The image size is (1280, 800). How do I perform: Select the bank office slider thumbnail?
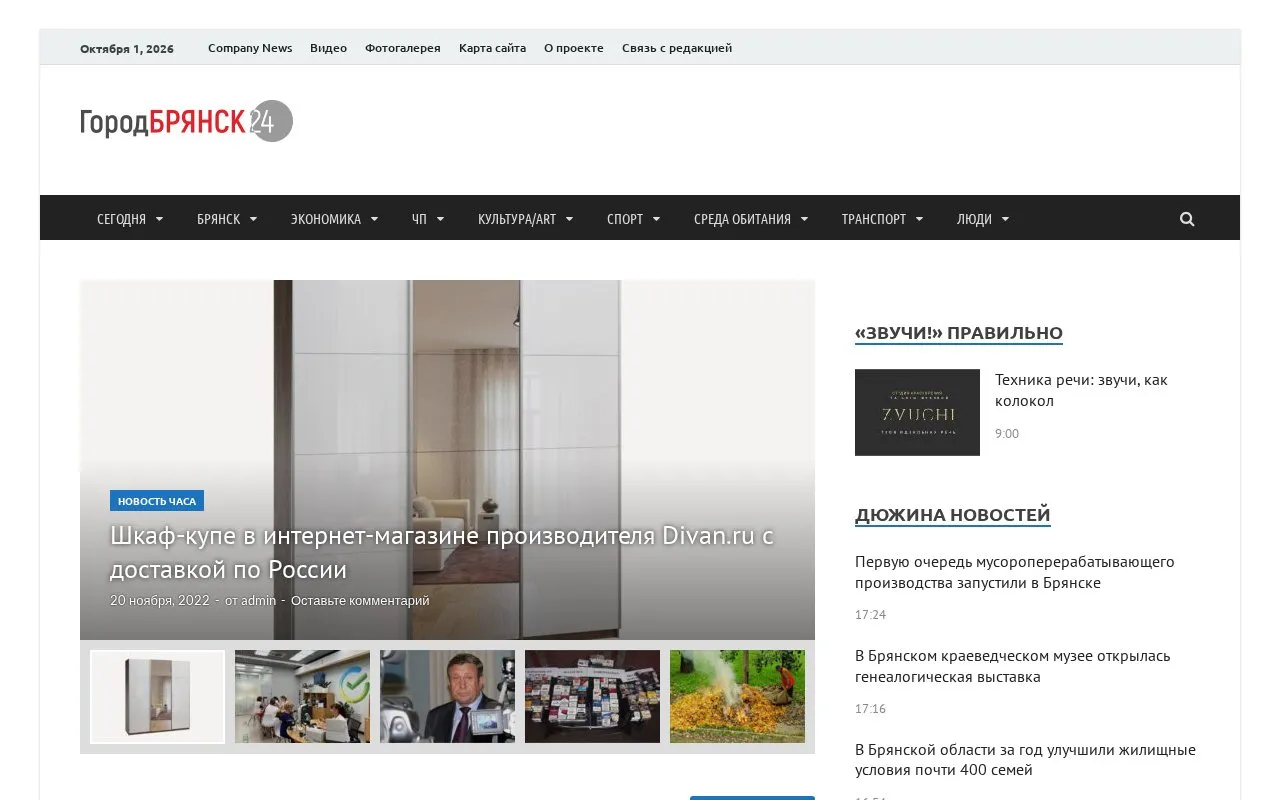pos(302,697)
